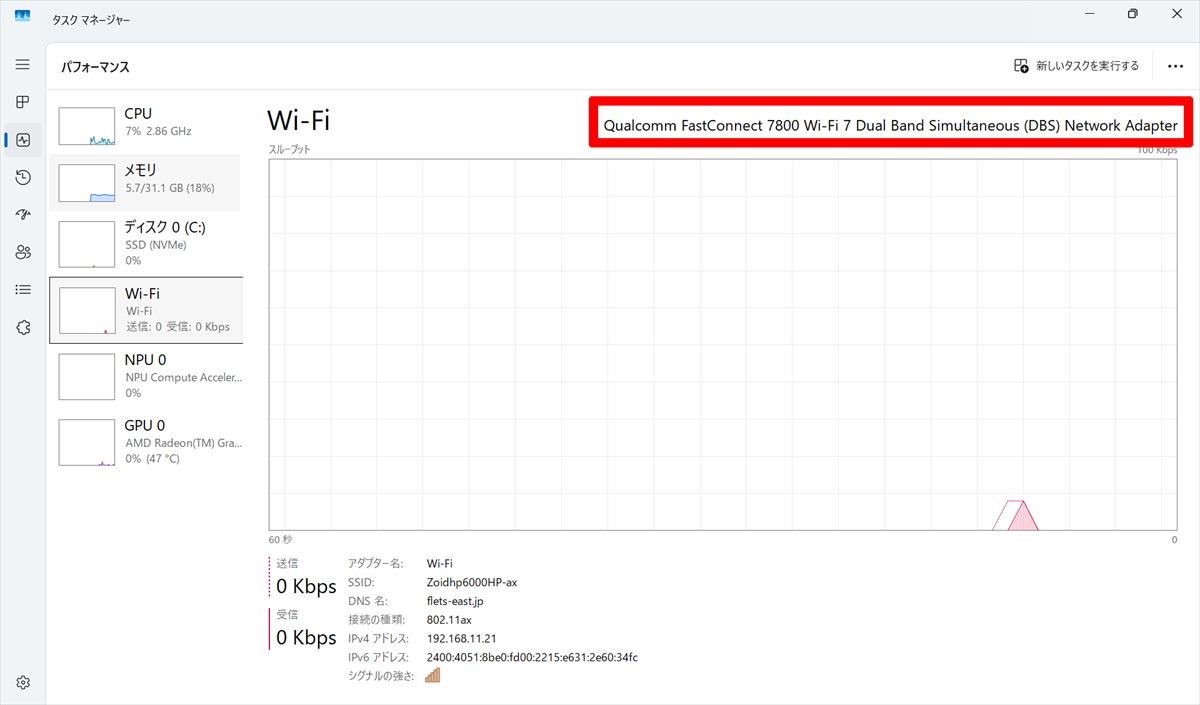
Task: Click the シグナルの強さ label
Action: tap(379, 676)
